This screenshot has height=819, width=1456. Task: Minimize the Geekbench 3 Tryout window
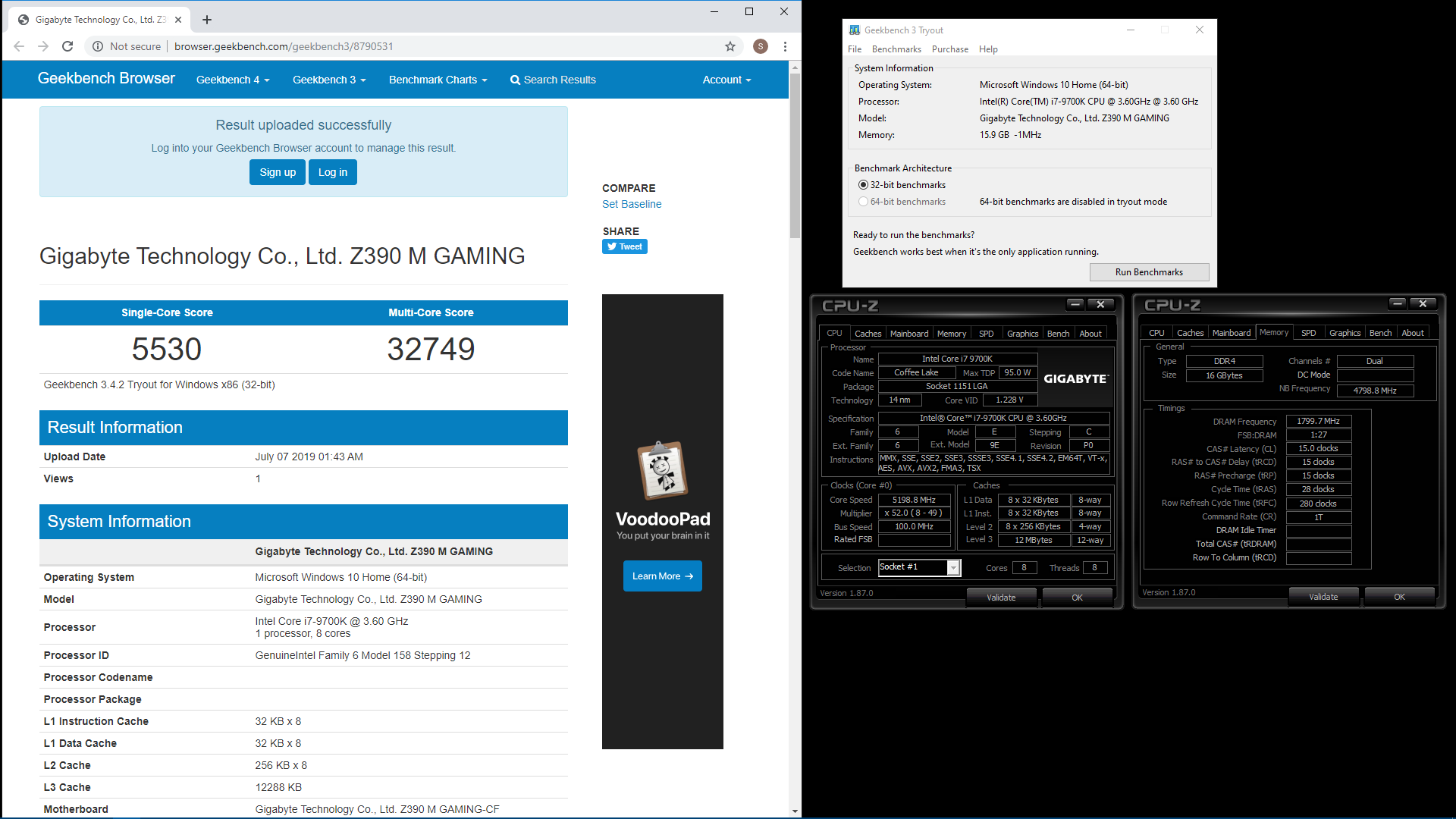point(1131,30)
